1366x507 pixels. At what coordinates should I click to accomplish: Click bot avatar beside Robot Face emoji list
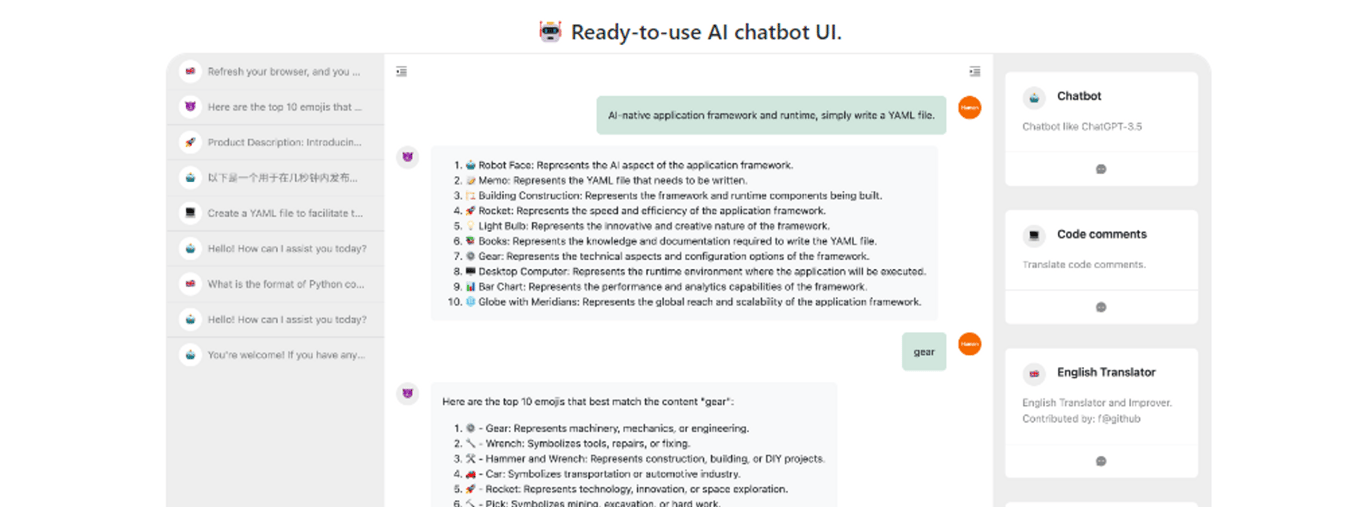[x=407, y=157]
